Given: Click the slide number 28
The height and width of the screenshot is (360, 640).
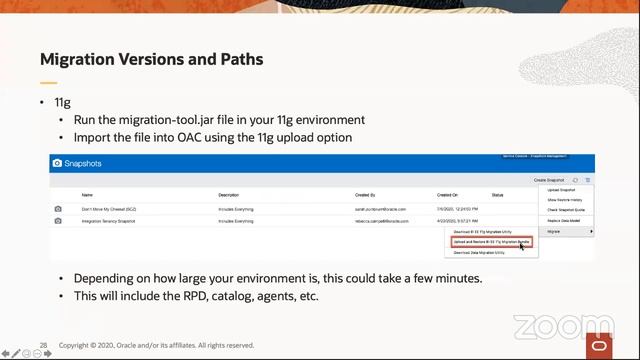Looking at the screenshot, I should click(x=43, y=345).
